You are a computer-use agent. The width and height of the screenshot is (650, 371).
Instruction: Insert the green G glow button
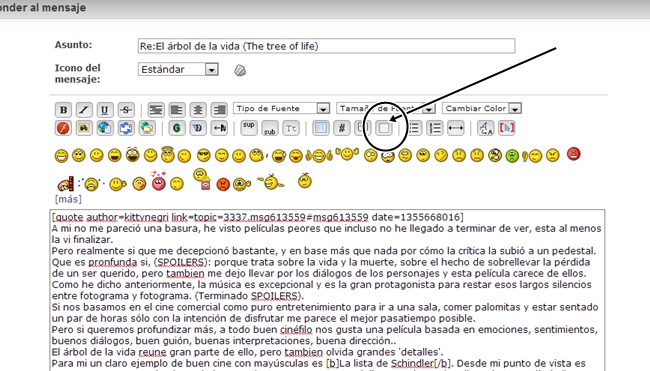click(177, 128)
